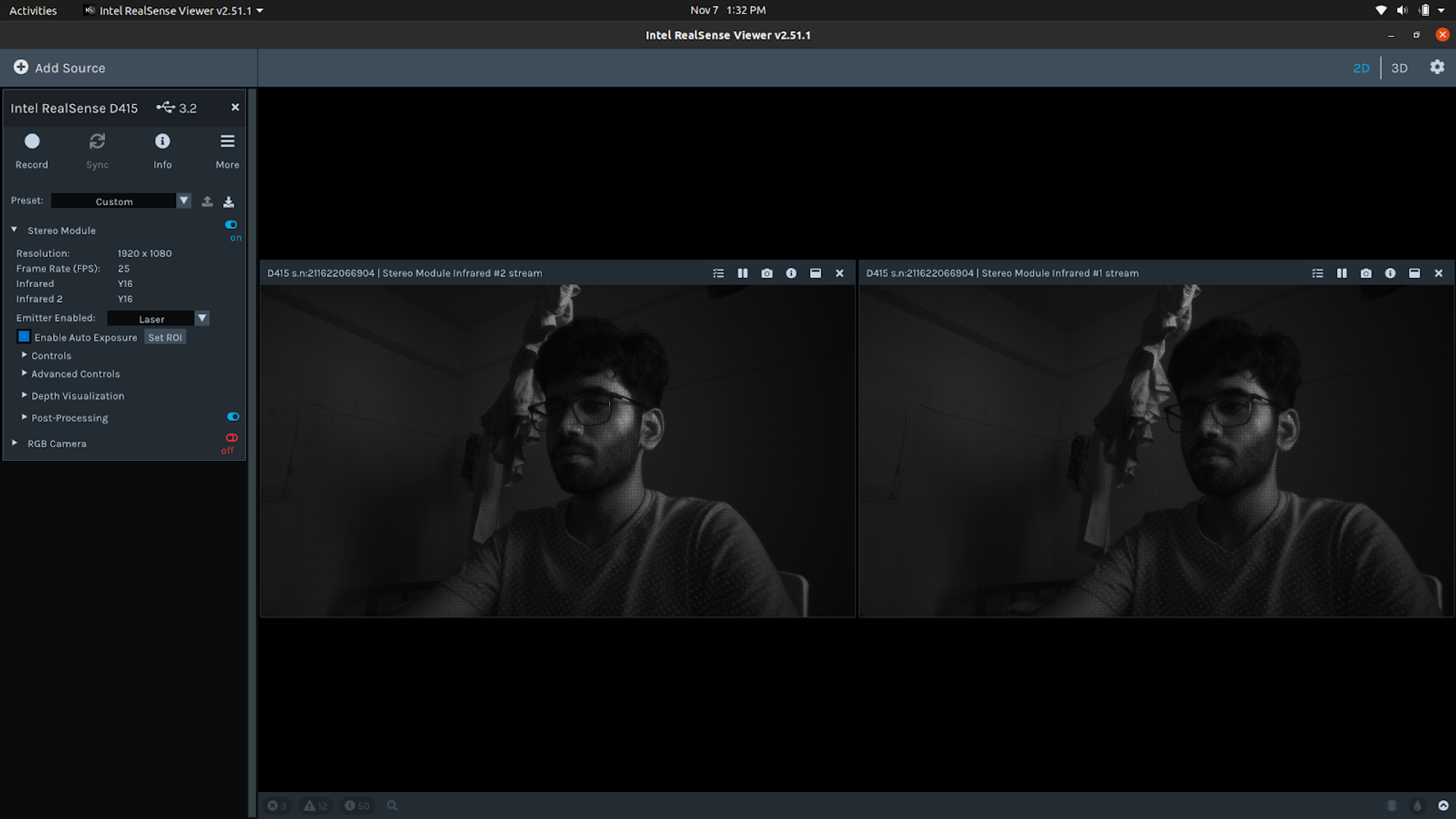Expand the Advanced Controls section
Image resolution: width=1456 pixels, height=819 pixels.
[x=75, y=374]
